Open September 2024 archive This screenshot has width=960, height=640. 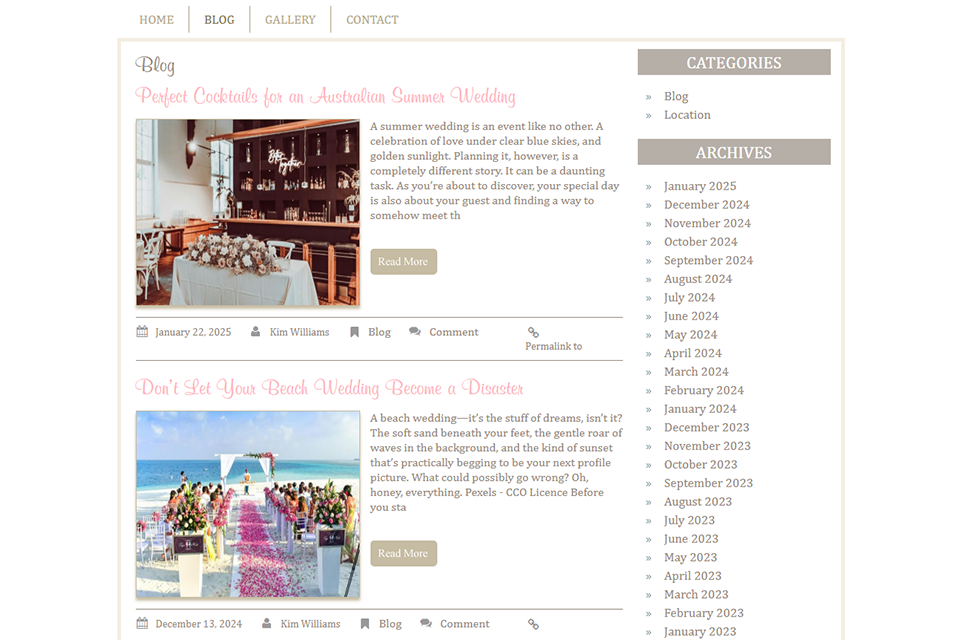(x=708, y=260)
